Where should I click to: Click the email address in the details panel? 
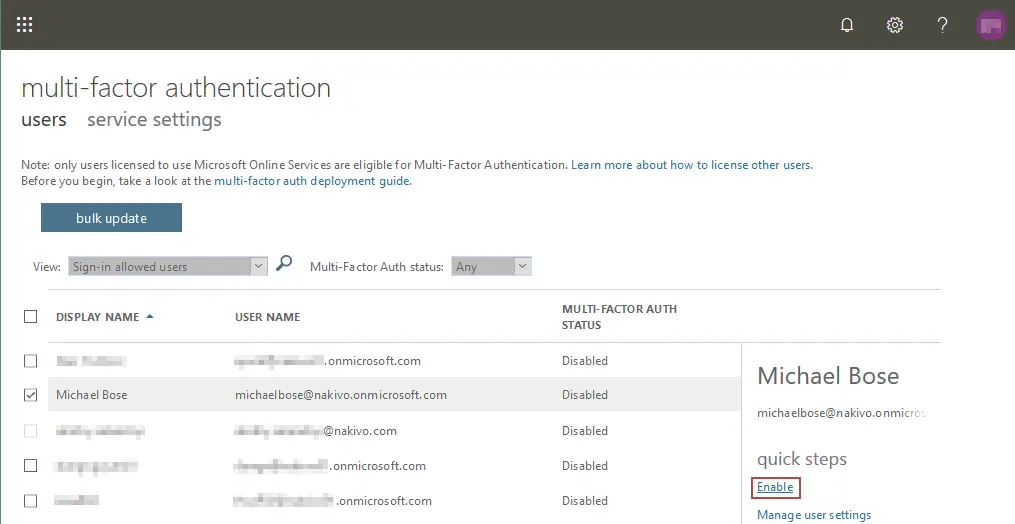(x=842, y=413)
